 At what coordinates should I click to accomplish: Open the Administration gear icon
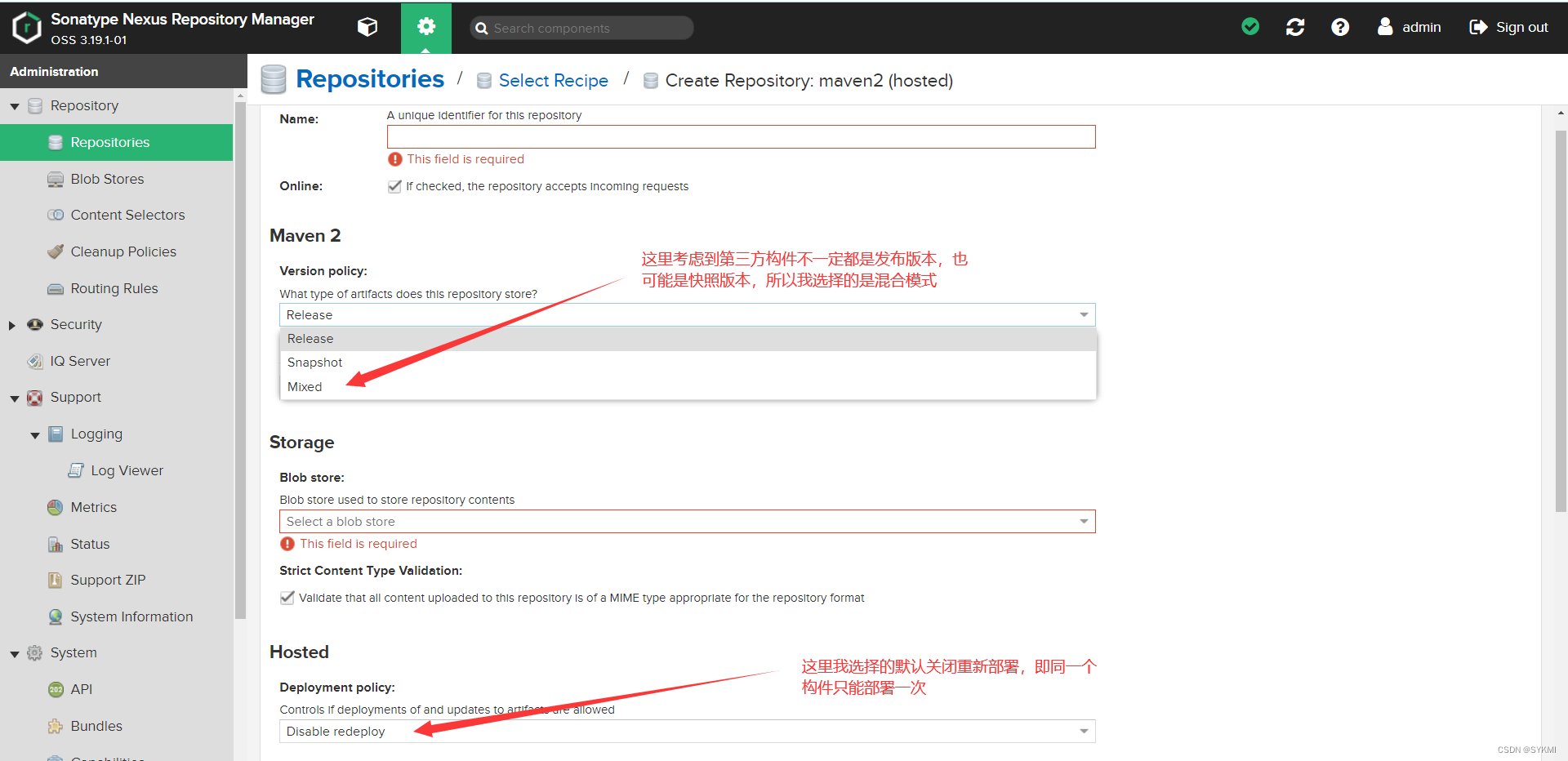tap(426, 27)
